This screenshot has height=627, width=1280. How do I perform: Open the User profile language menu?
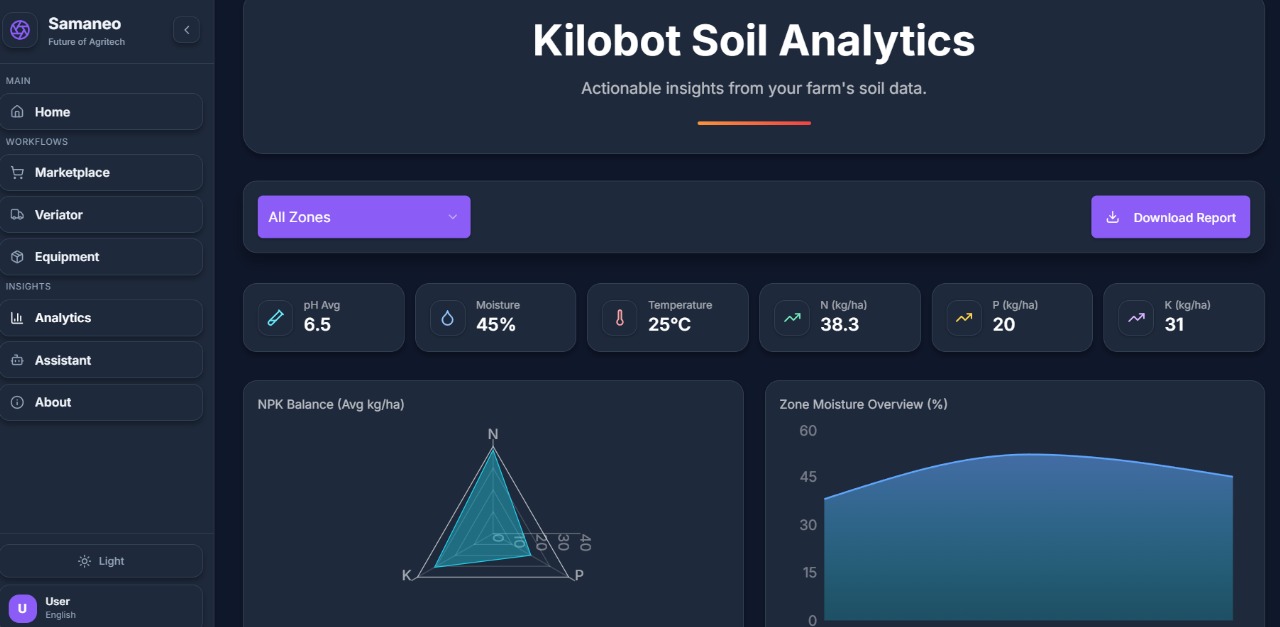[101, 607]
